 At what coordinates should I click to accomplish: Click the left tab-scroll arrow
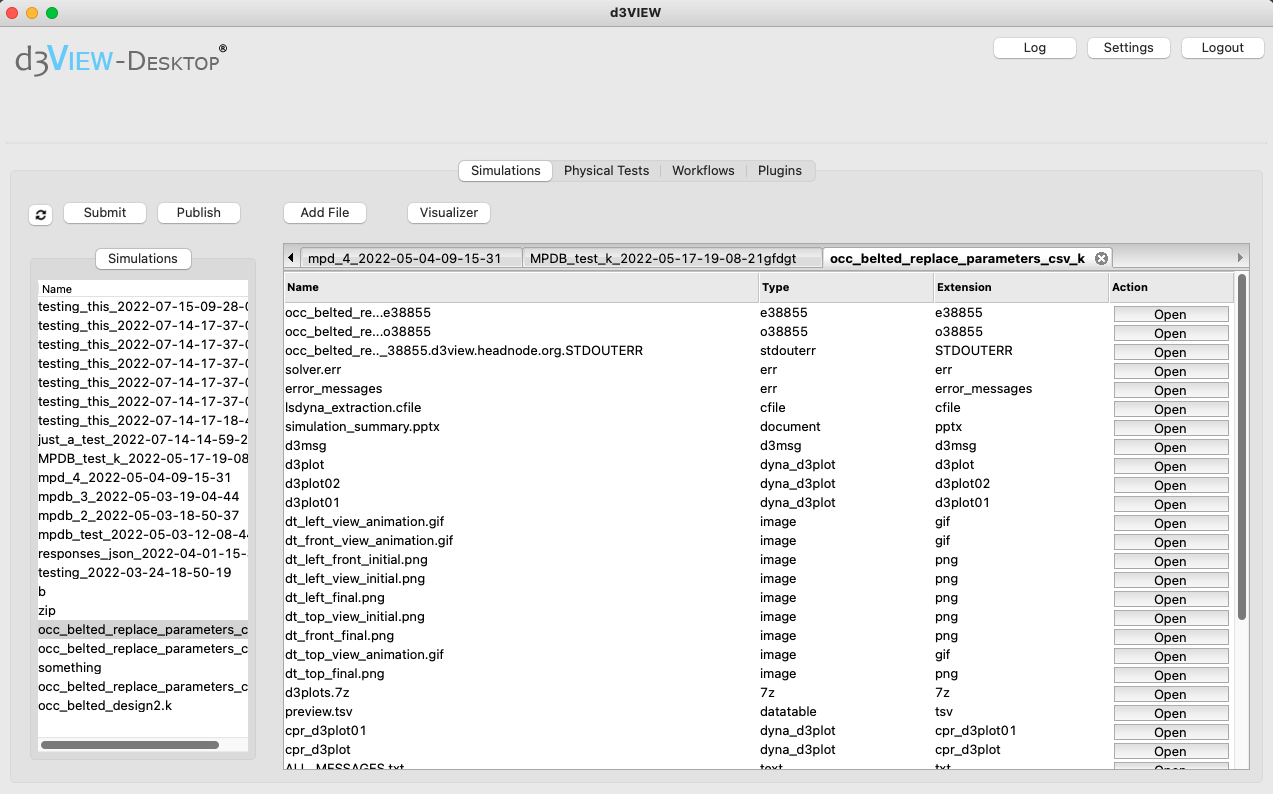pyautogui.click(x=291, y=258)
